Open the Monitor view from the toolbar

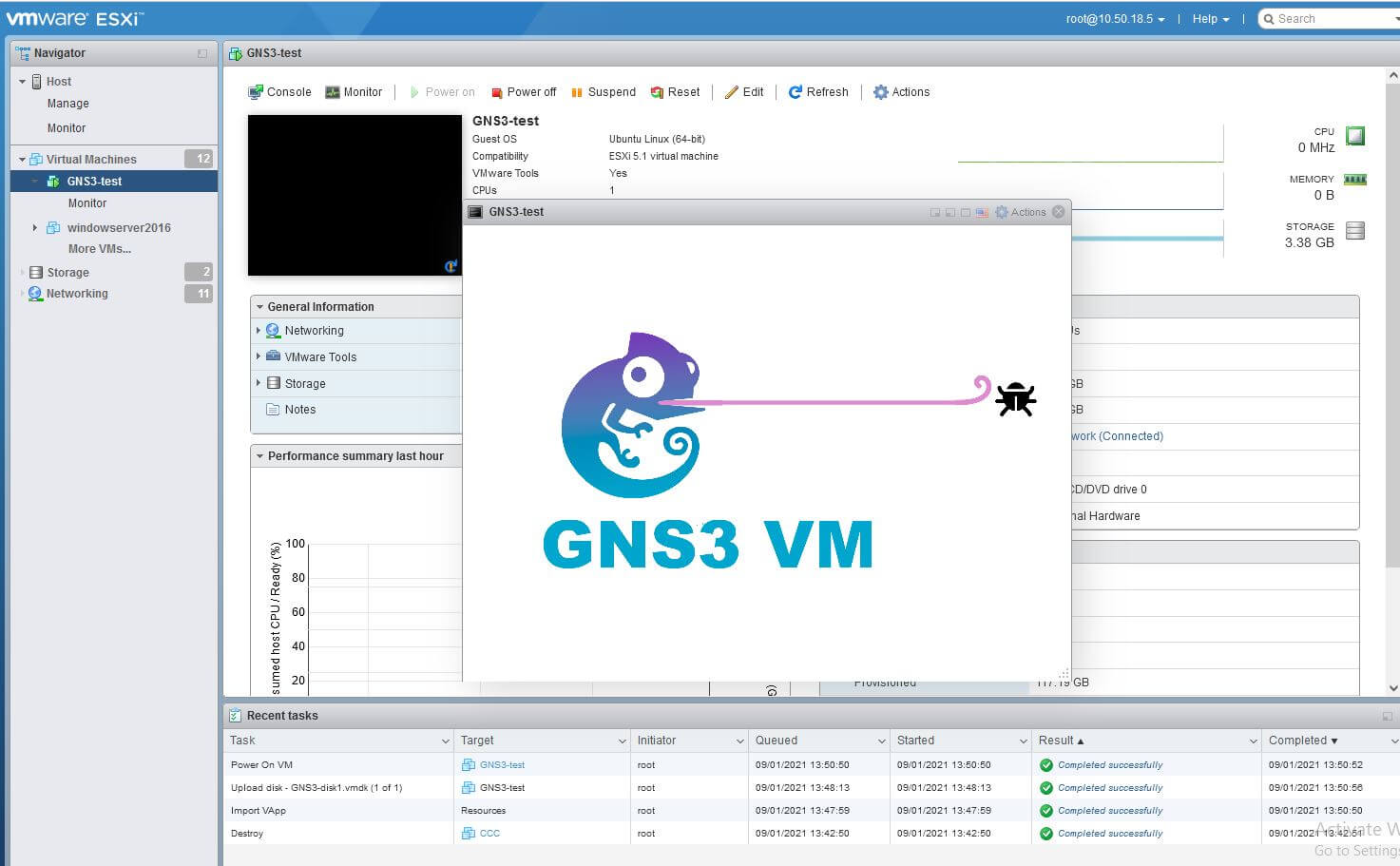tap(354, 91)
